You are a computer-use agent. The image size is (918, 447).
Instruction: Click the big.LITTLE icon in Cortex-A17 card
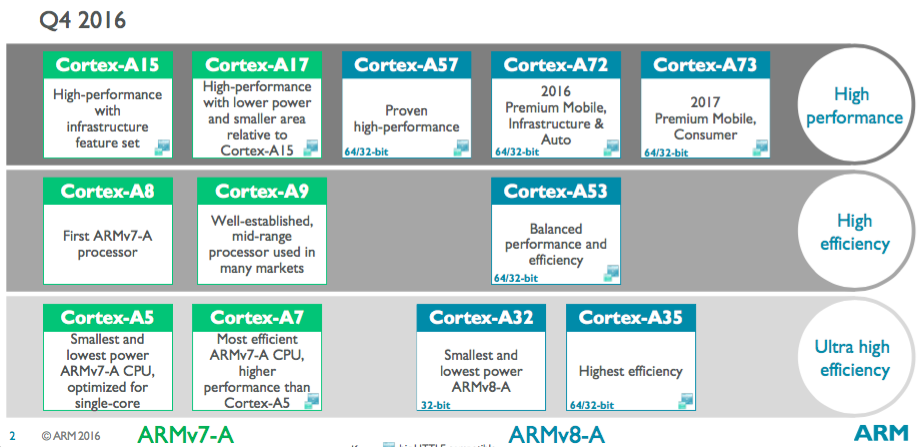click(311, 147)
